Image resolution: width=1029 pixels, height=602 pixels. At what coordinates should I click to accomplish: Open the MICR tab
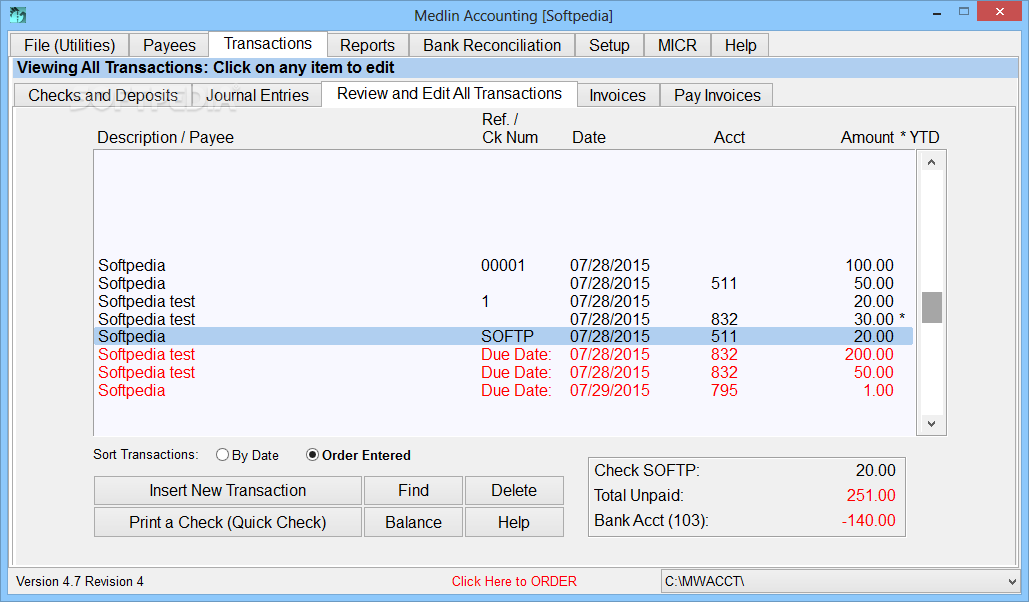[x=677, y=45]
